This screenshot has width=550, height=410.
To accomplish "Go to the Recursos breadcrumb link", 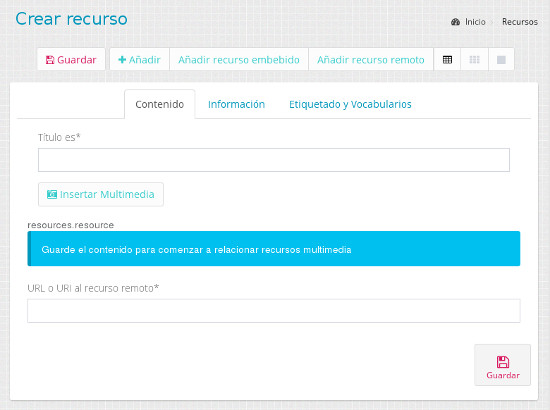I will 519,22.
